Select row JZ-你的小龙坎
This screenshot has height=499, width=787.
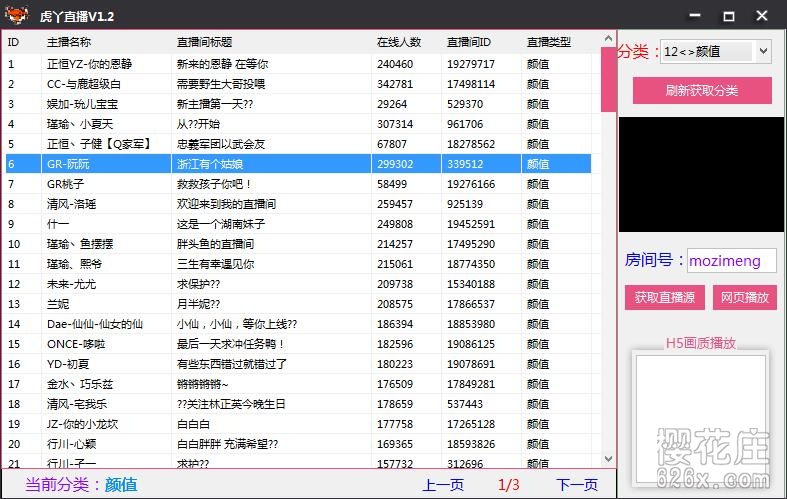click(x=298, y=424)
